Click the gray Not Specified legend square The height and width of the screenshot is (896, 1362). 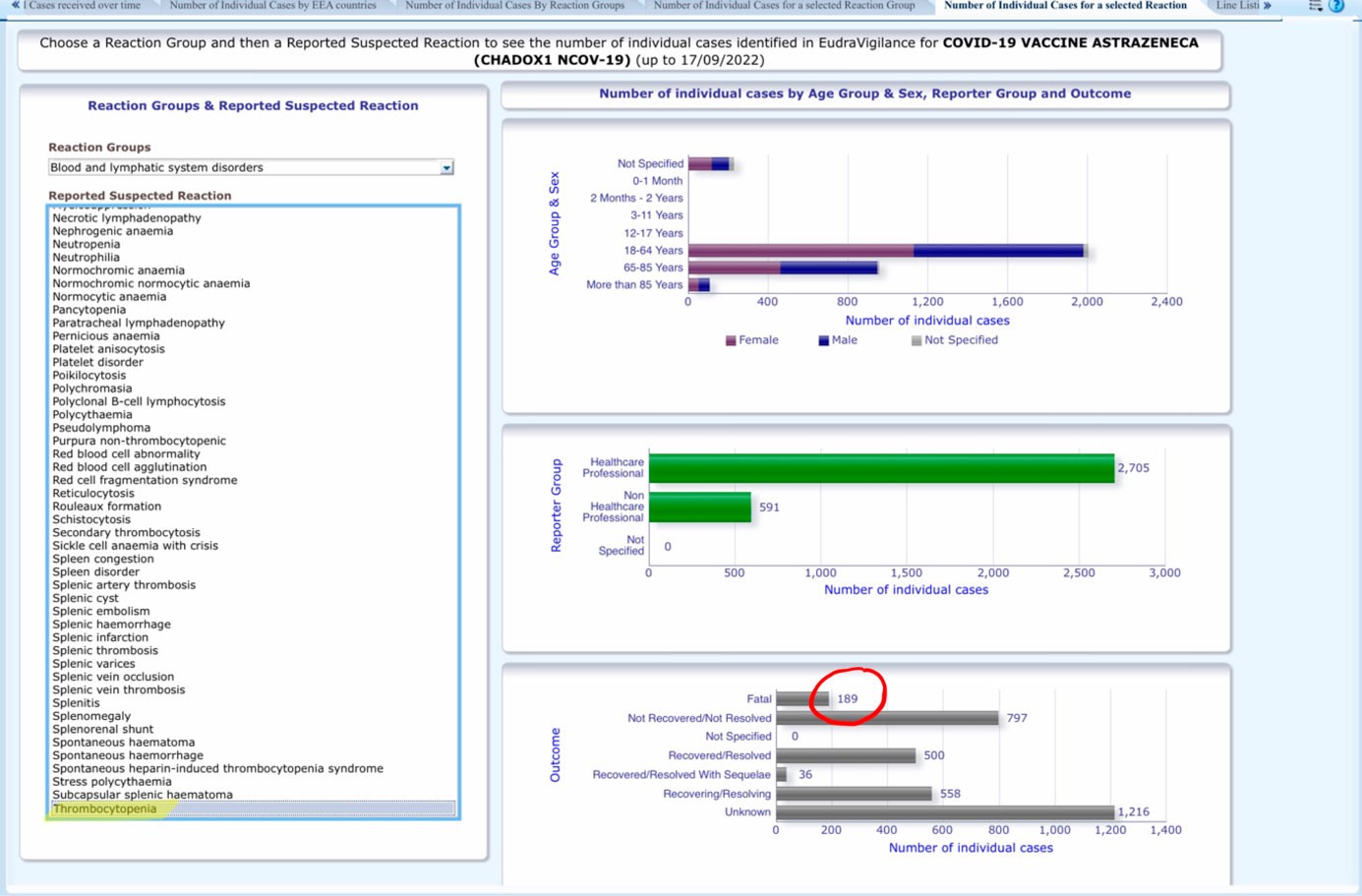[917, 341]
